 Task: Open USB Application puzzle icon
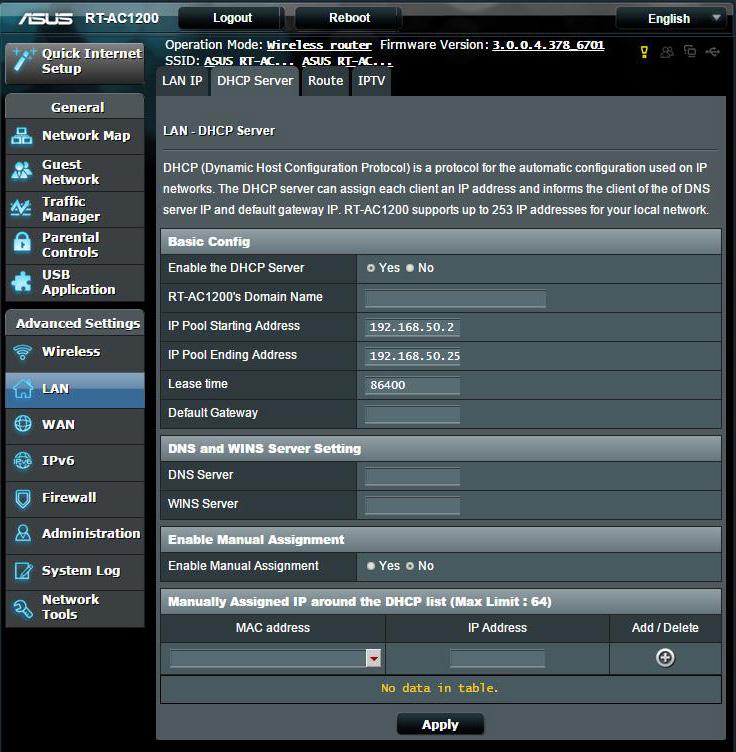pyautogui.click(x=22, y=282)
